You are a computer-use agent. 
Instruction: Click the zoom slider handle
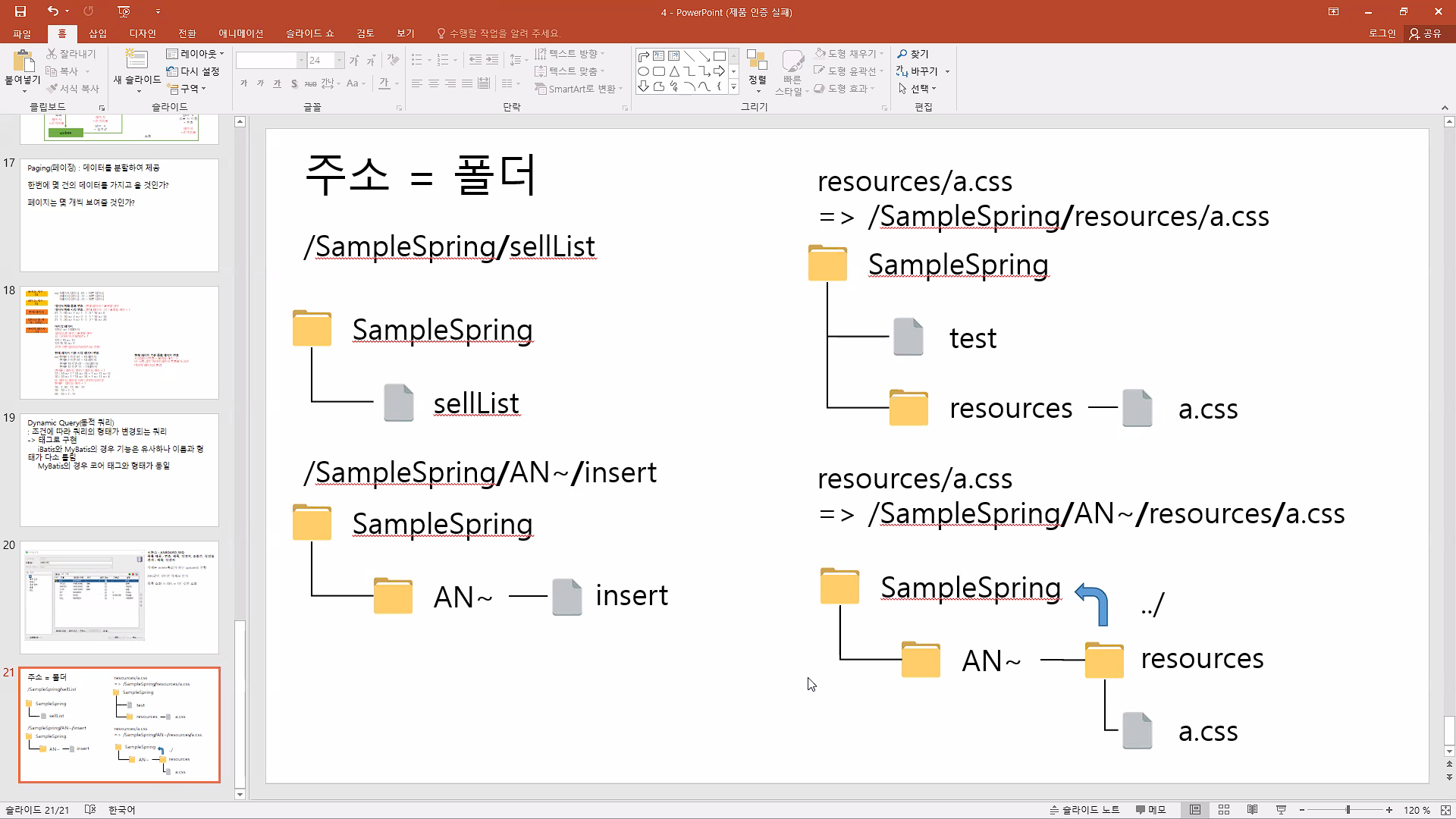[1348, 810]
